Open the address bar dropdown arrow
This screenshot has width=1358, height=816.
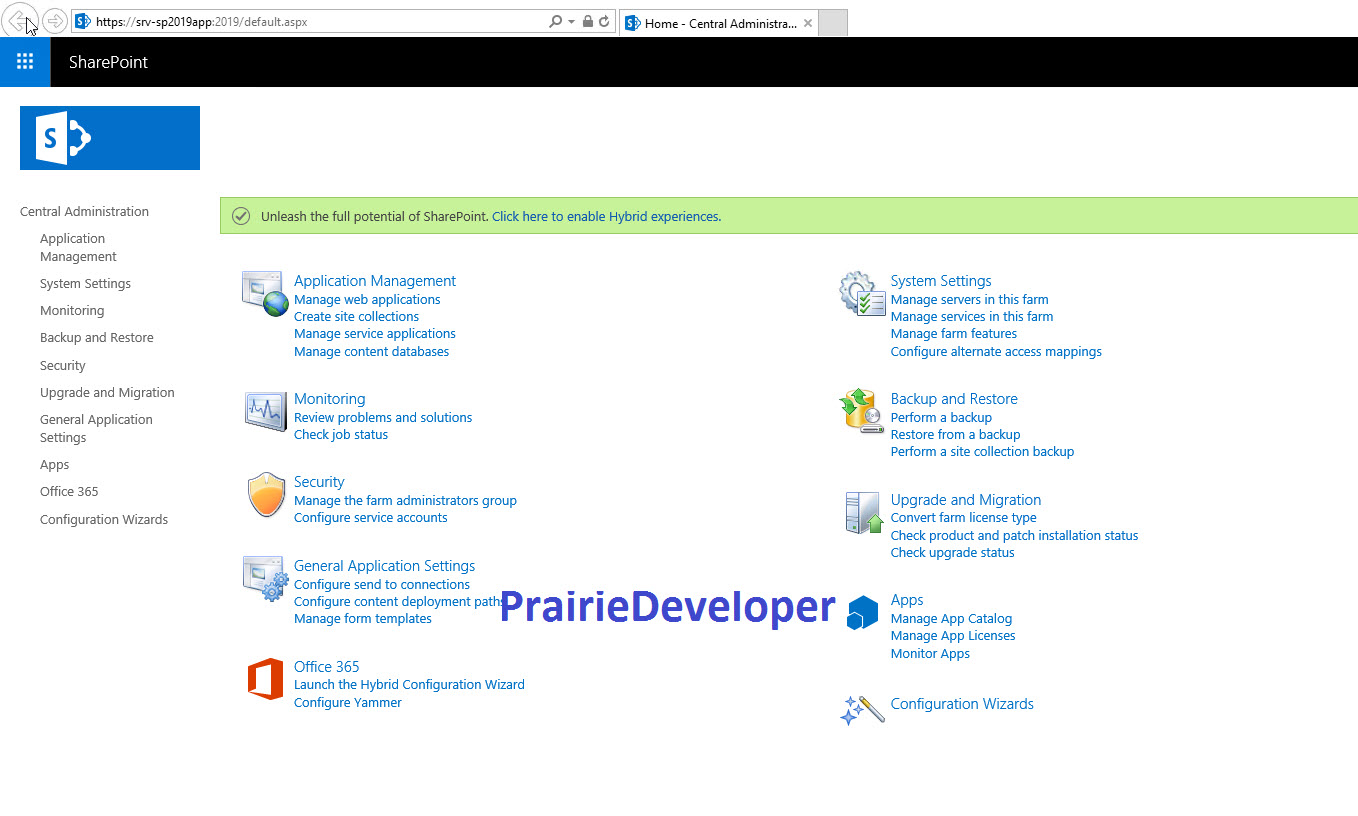[x=571, y=21]
